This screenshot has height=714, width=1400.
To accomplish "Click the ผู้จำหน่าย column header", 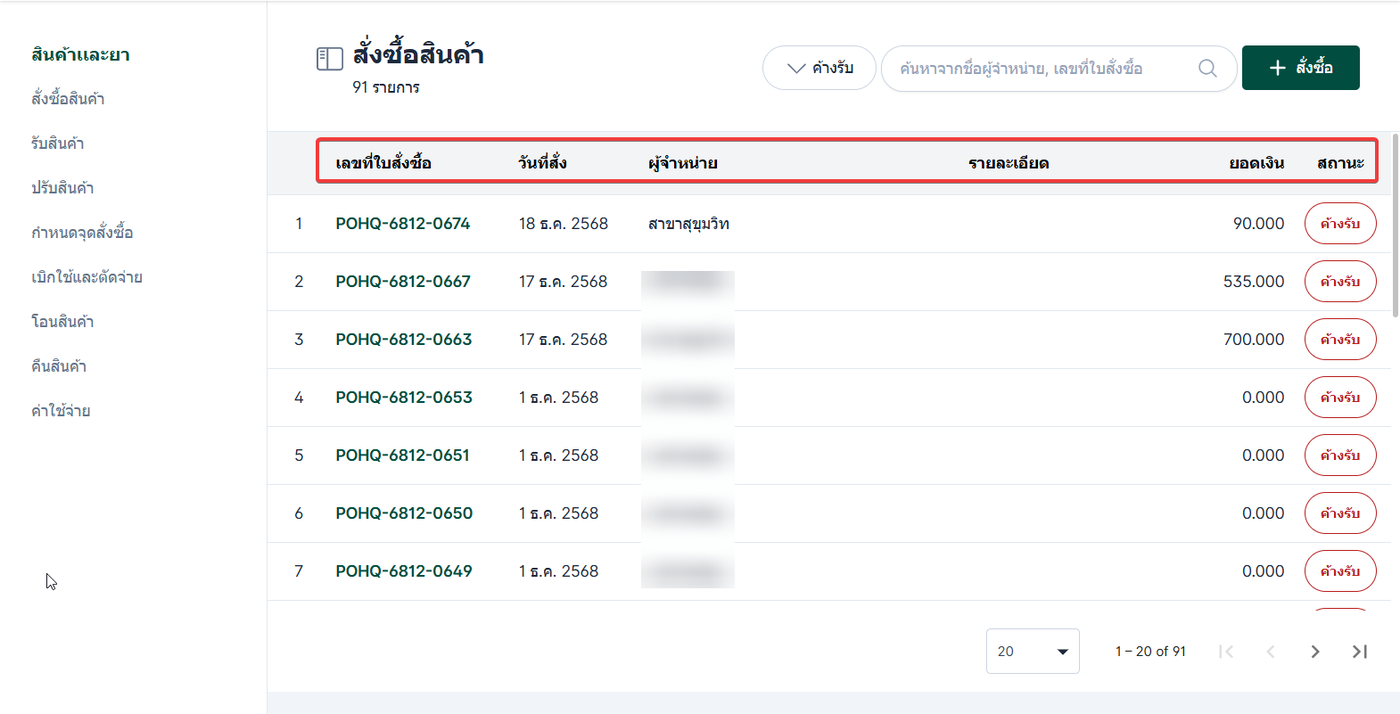I will [x=683, y=162].
